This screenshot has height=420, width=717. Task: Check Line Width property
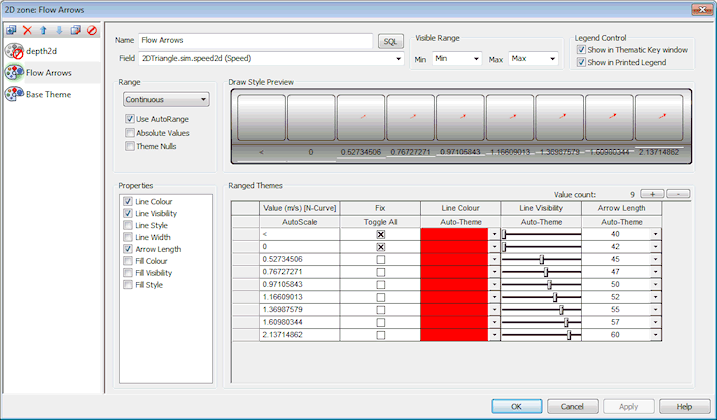pos(128,237)
